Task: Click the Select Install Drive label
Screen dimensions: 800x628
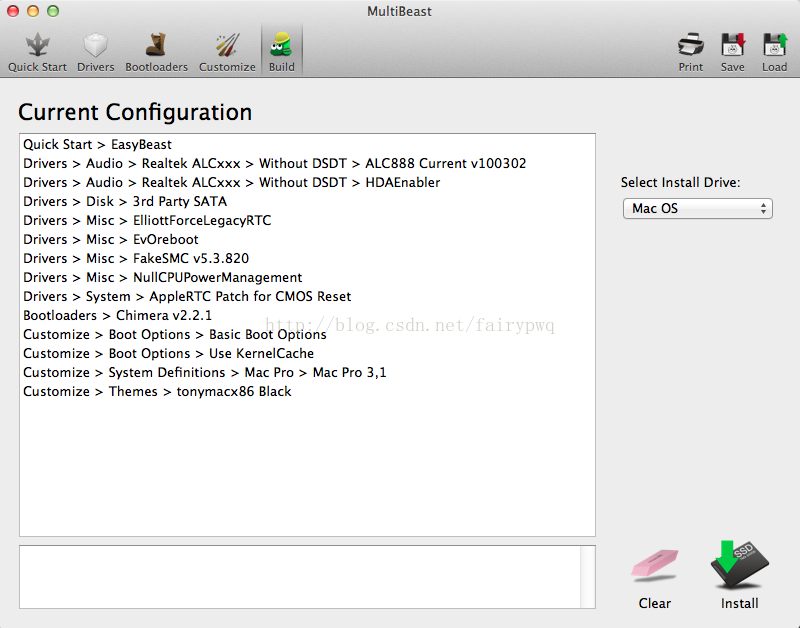Action: (680, 183)
